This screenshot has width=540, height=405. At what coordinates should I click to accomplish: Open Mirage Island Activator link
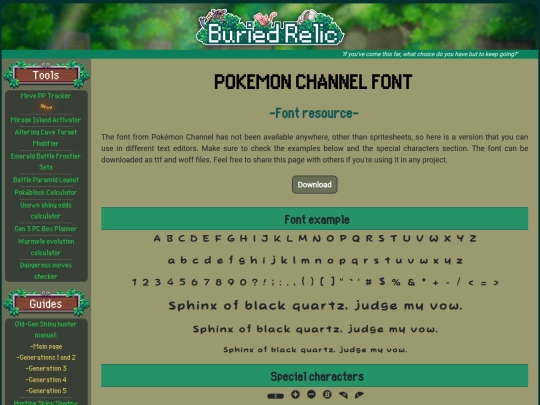(x=46, y=120)
